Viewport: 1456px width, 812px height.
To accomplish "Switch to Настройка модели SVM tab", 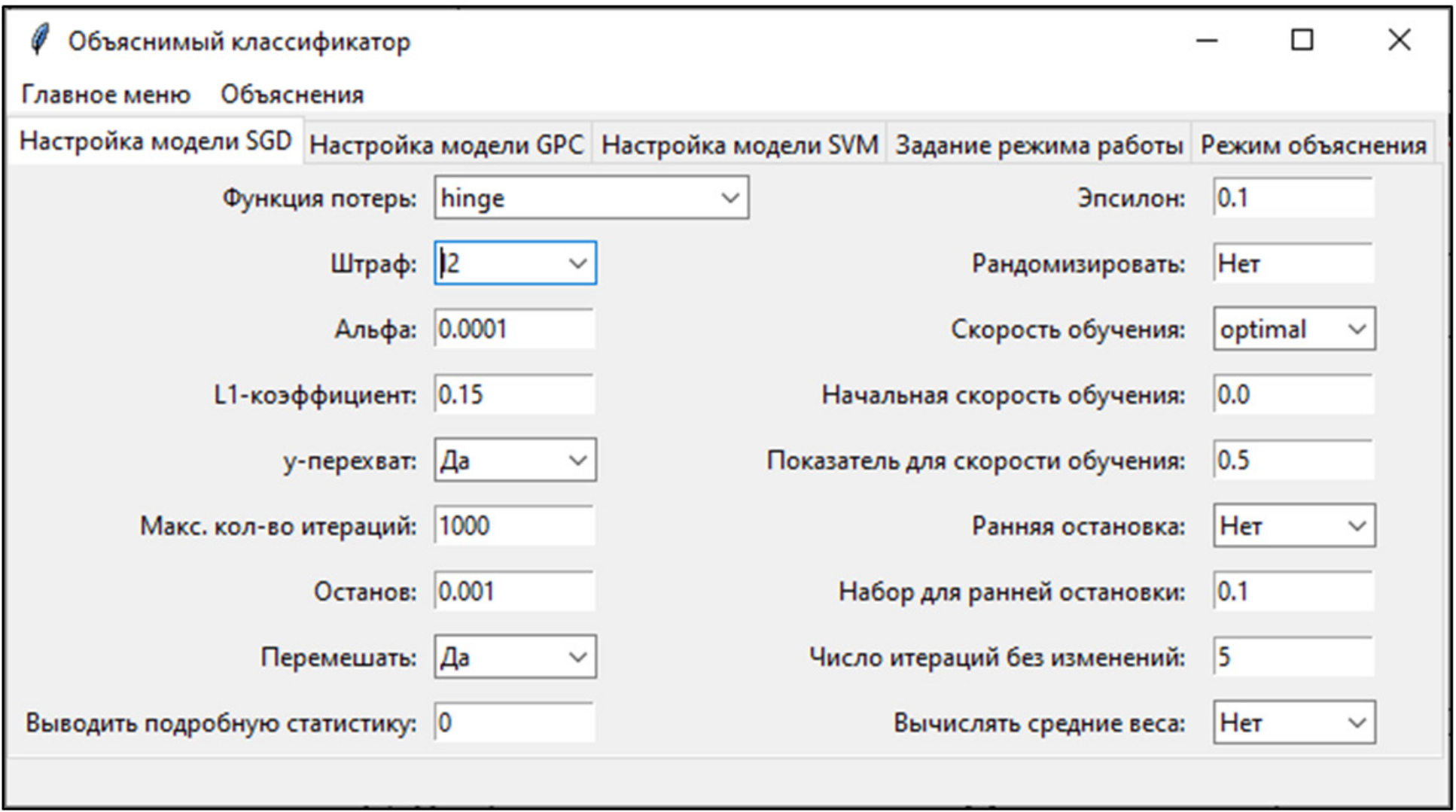I will 739,144.
